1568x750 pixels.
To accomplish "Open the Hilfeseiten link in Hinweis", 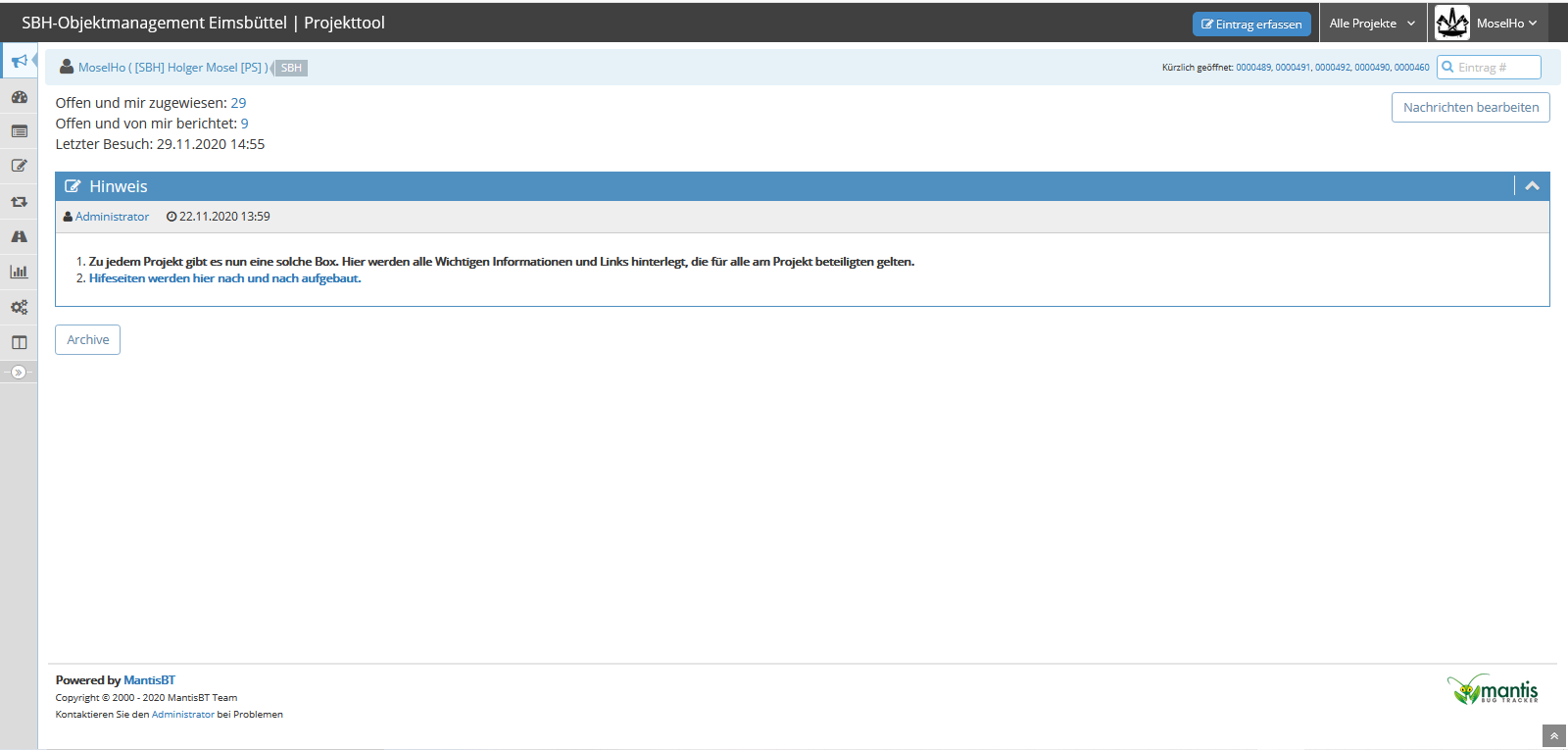I will pyautogui.click(x=224, y=278).
